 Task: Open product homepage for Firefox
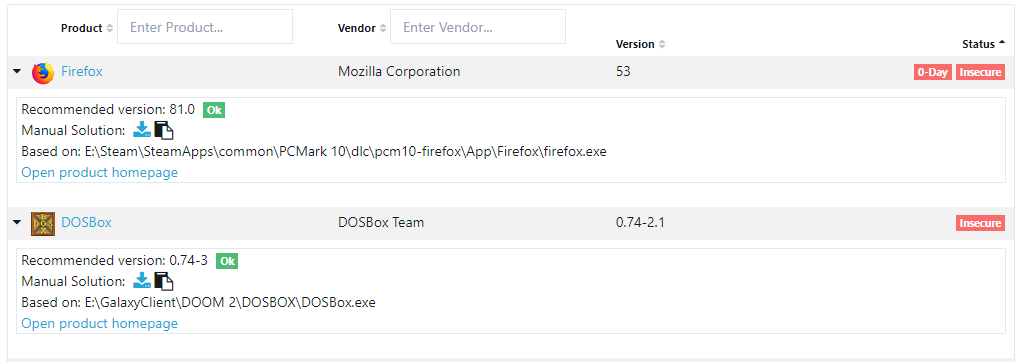coord(99,173)
